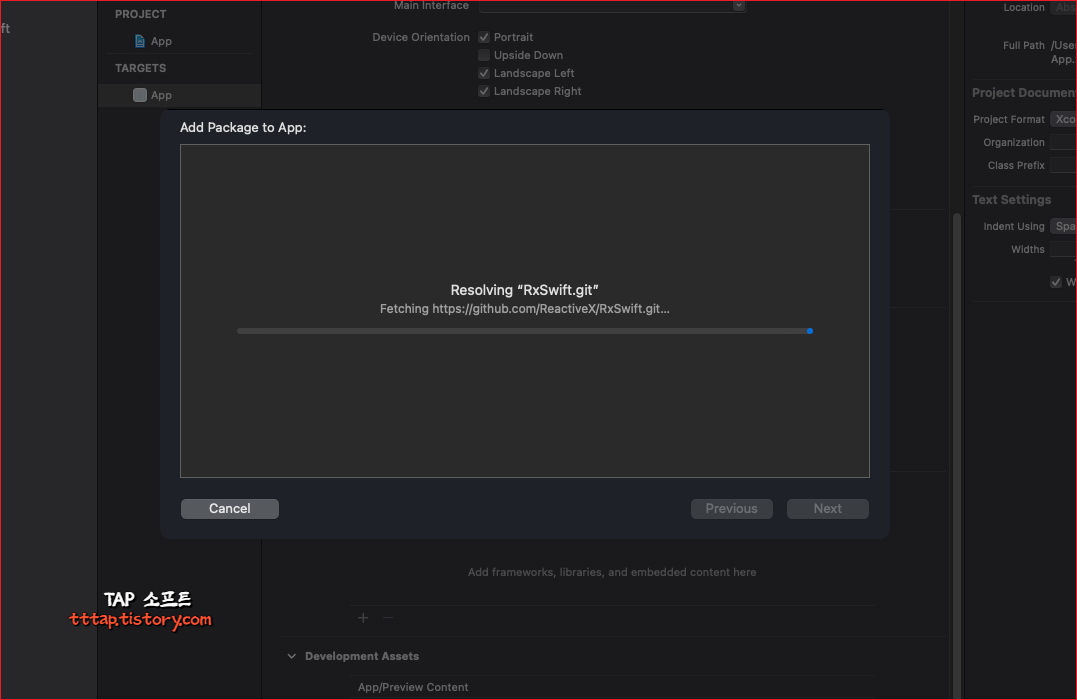
Task: Click the Full Path label in inspector
Action: [1023, 45]
